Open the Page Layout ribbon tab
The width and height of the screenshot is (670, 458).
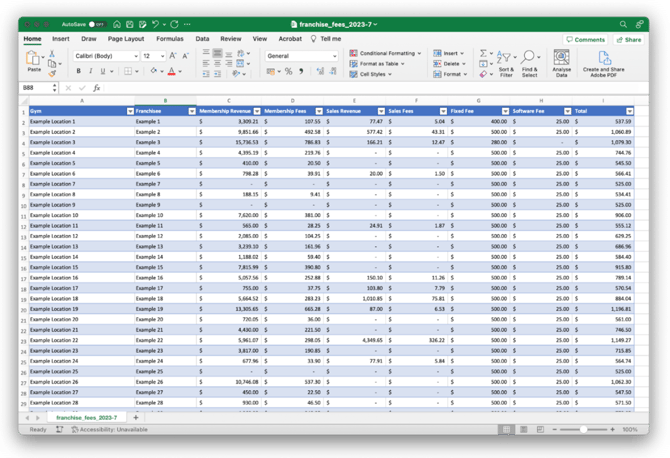tap(126, 39)
